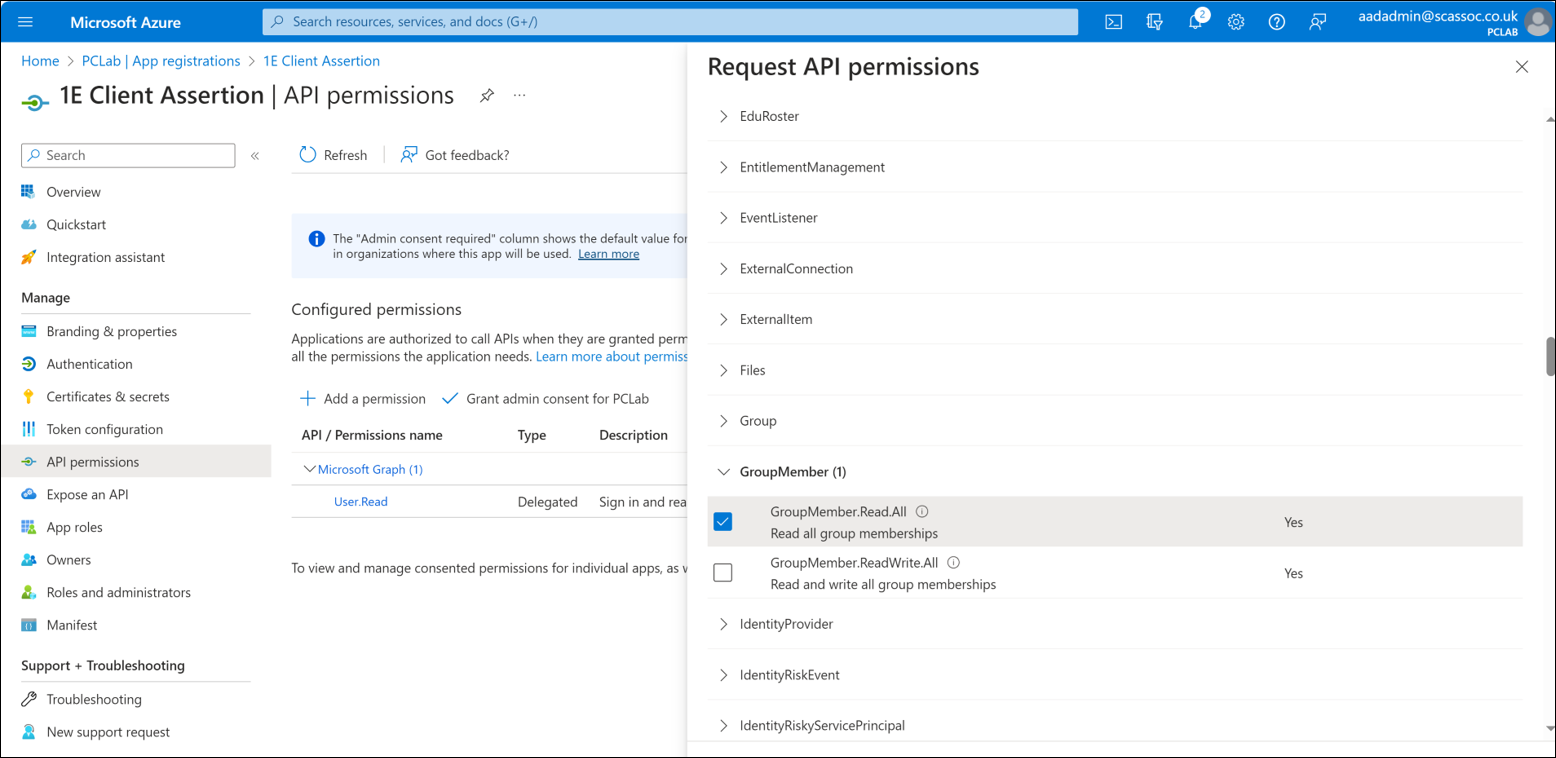
Task: Check the GroupMember.ReadWrite.All checkbox
Action: tap(723, 573)
